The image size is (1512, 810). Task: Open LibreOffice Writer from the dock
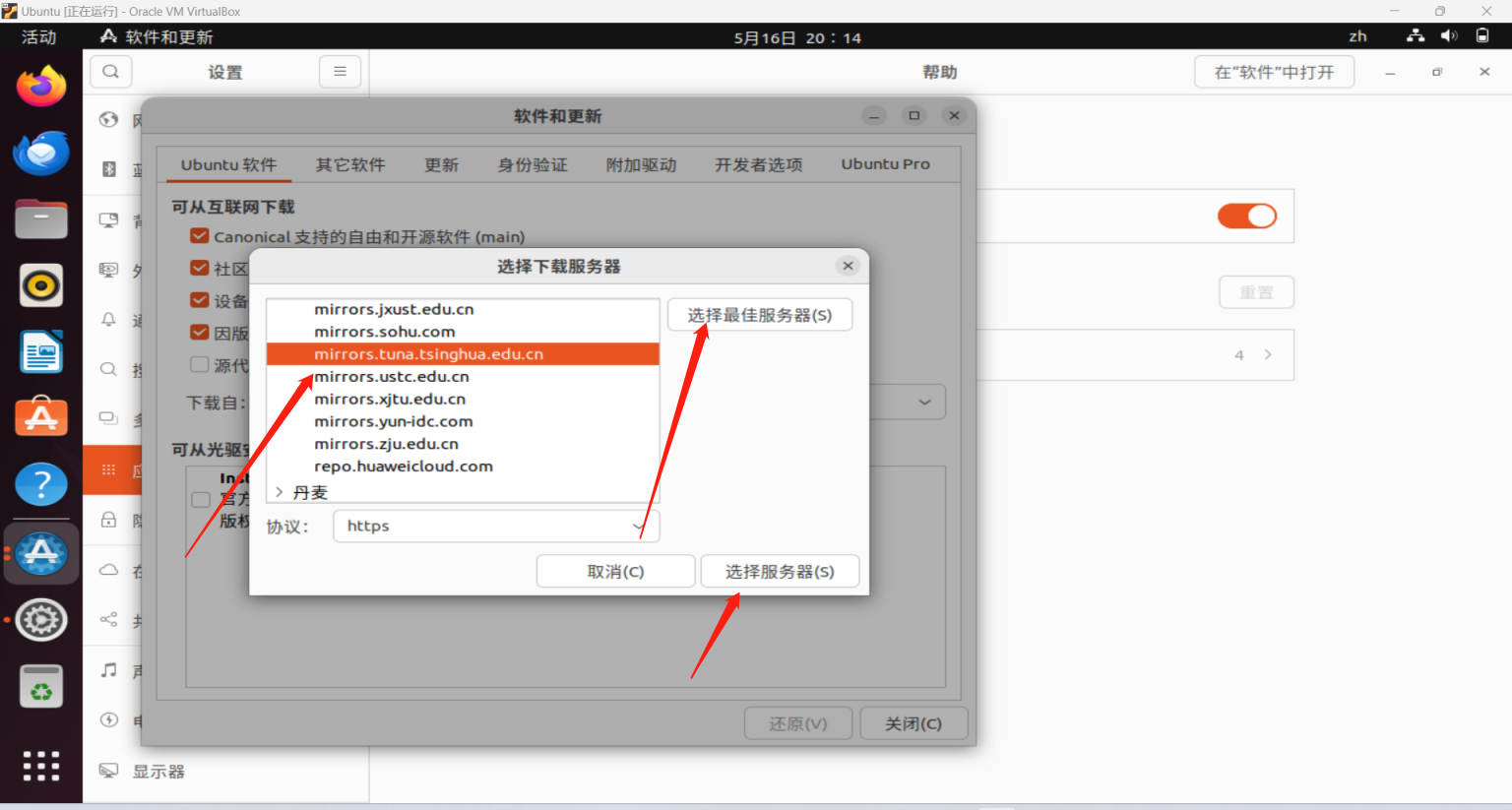[x=41, y=352]
